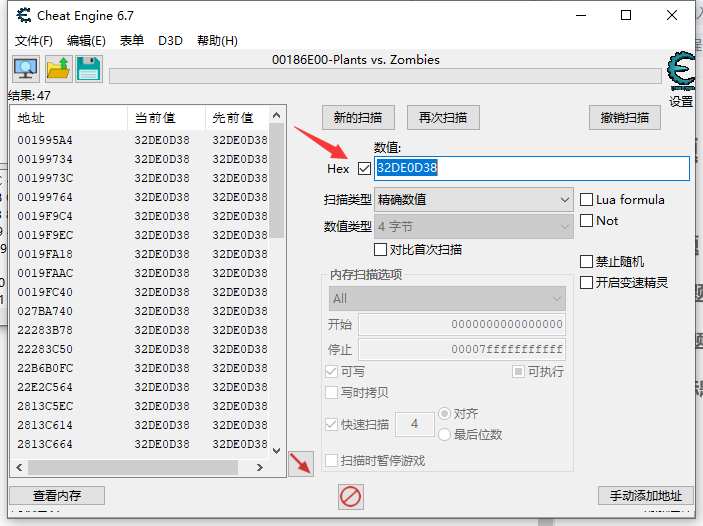Select the result row 2813C5EC

(140, 406)
